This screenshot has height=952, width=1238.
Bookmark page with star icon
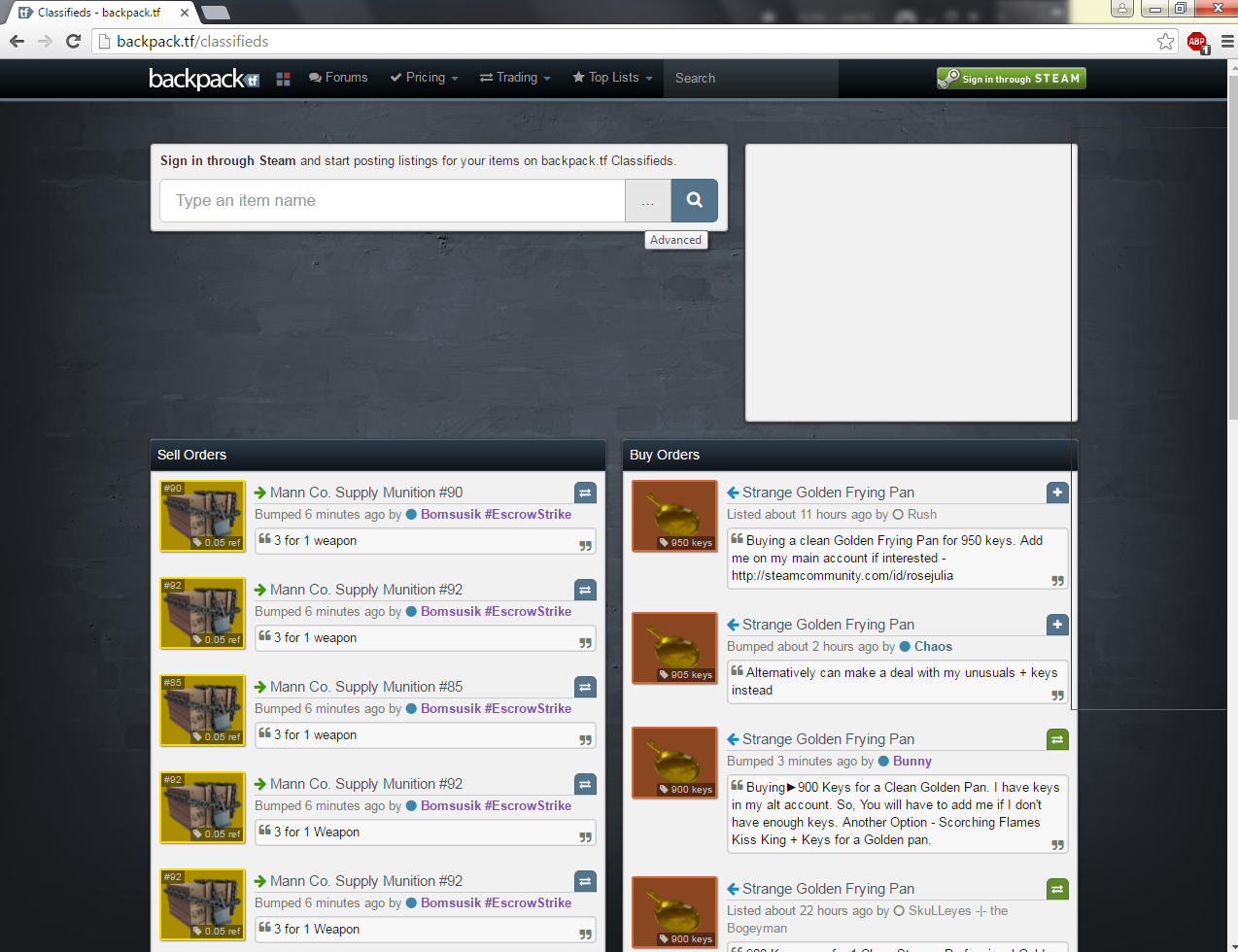click(1165, 41)
